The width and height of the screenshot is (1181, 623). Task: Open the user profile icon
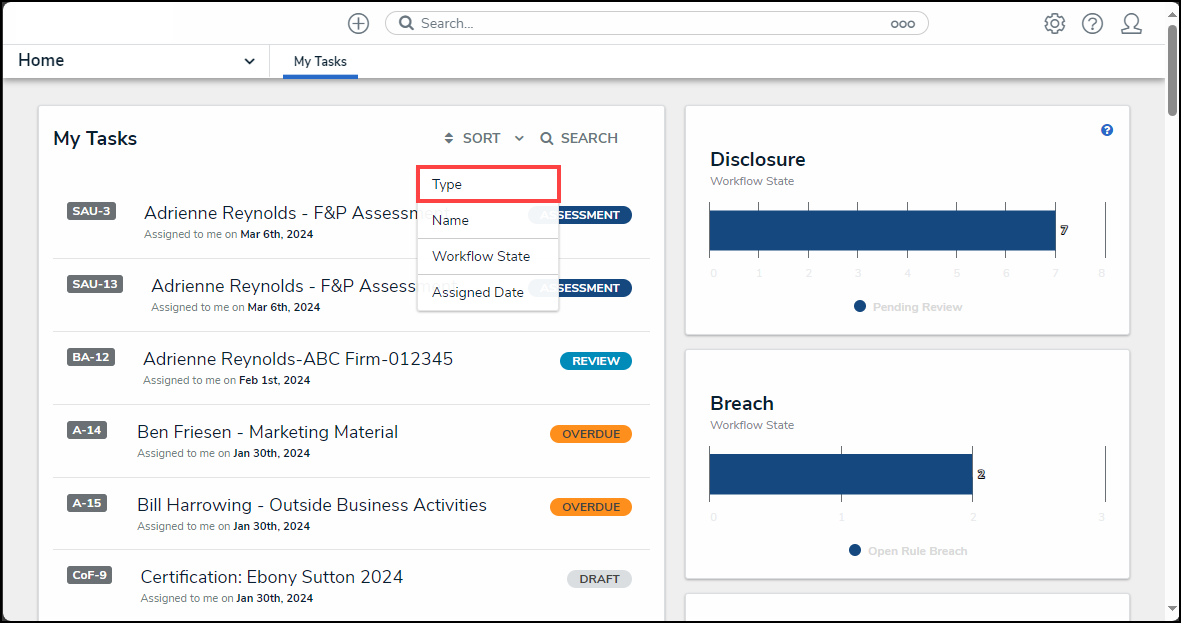point(1131,23)
